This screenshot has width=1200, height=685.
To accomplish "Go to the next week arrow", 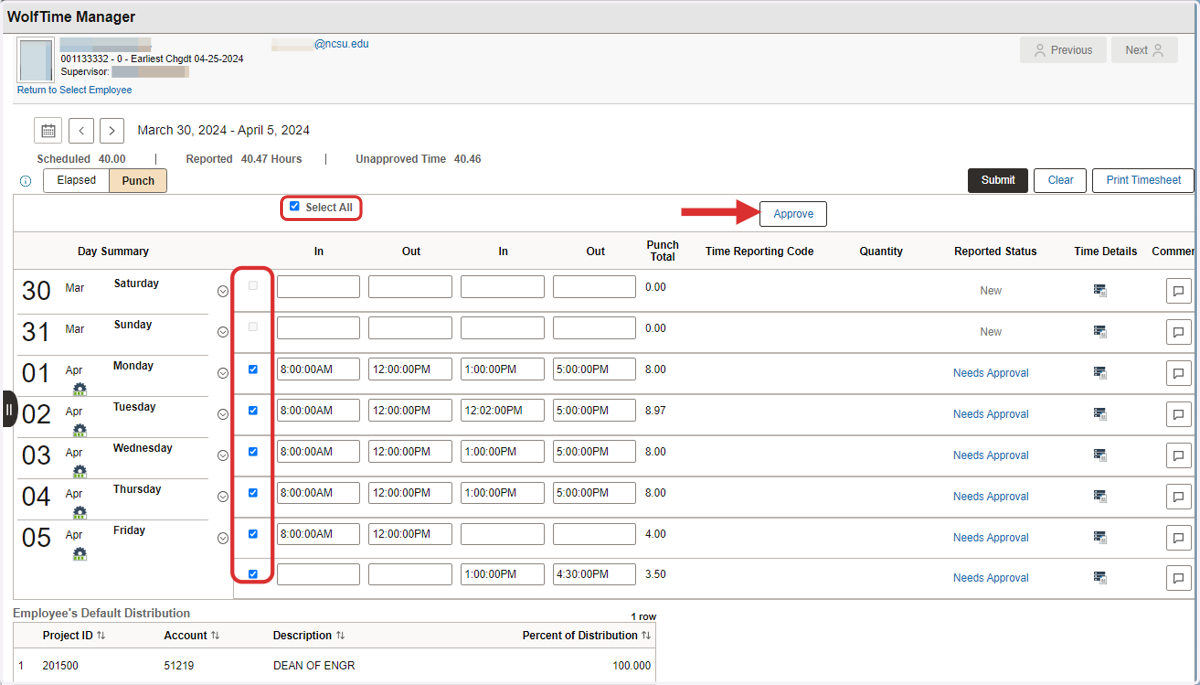I will (x=112, y=130).
